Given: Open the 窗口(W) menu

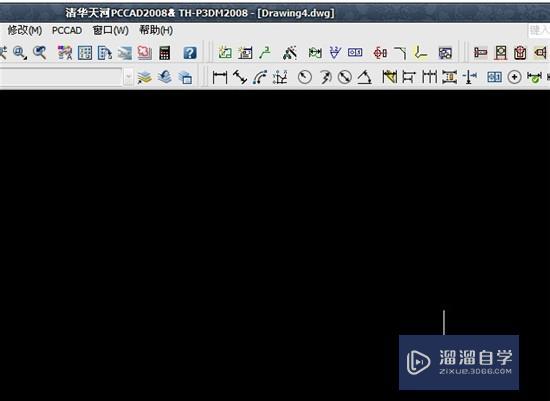Looking at the screenshot, I should tap(110, 31).
